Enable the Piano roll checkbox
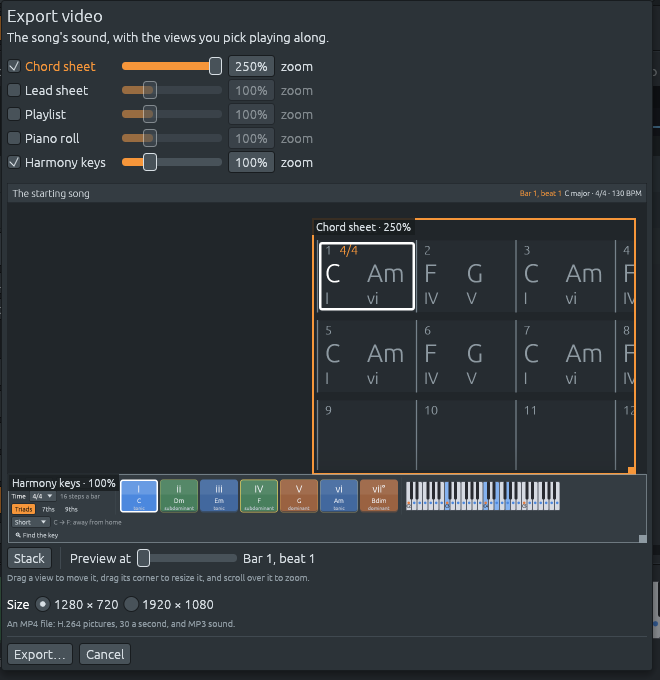This screenshot has width=660, height=680. click(x=14, y=138)
